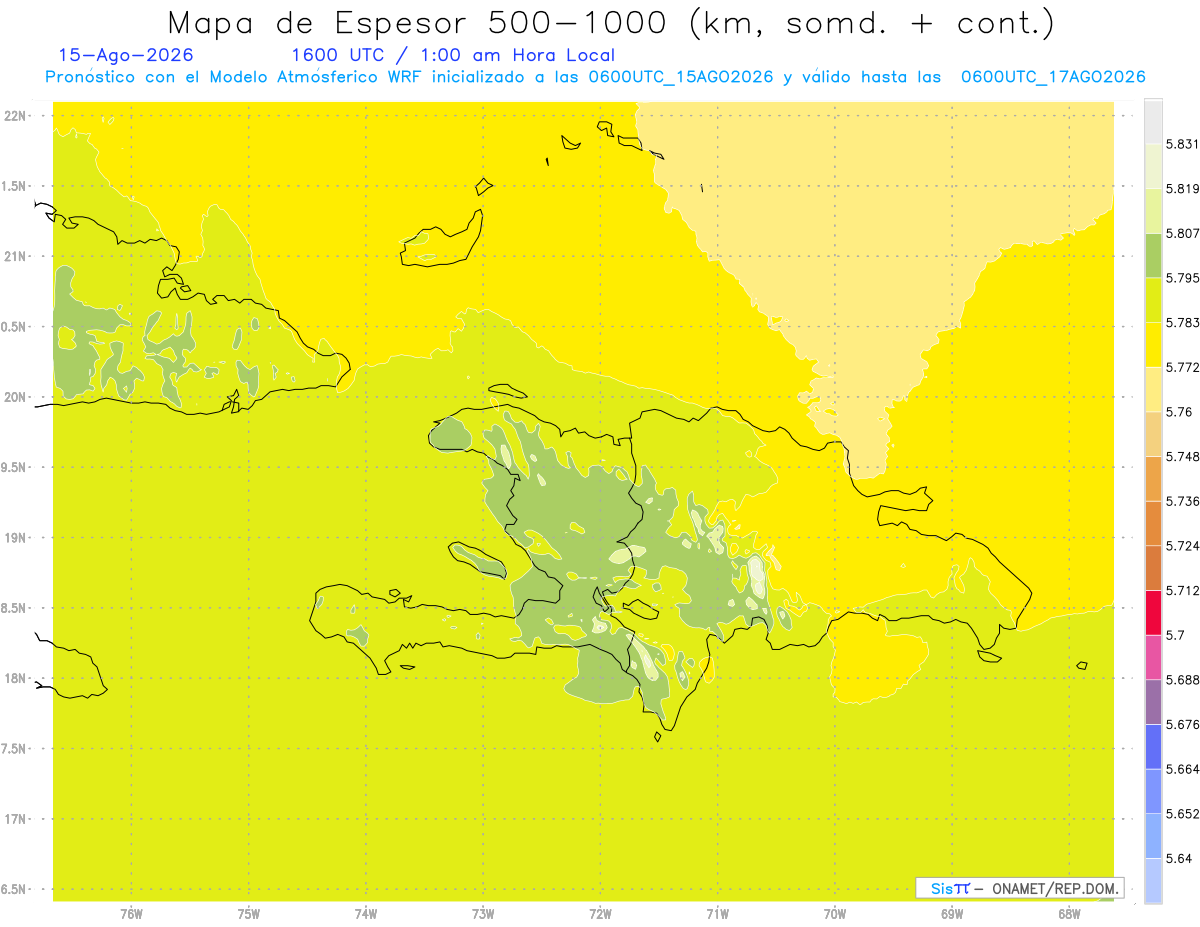Screen dimensions: 1200x927
Task: Click the latitude label 17N
Action: [15, 820]
